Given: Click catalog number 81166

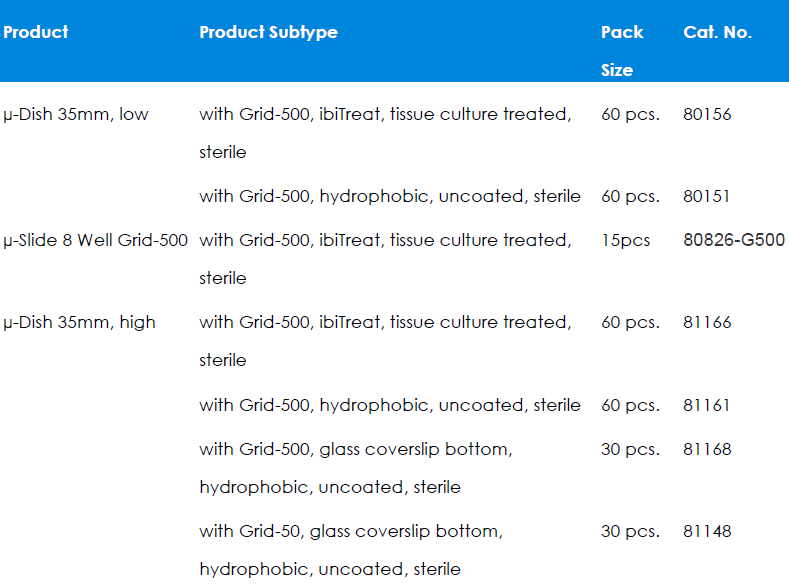Looking at the screenshot, I should pyautogui.click(x=707, y=322).
